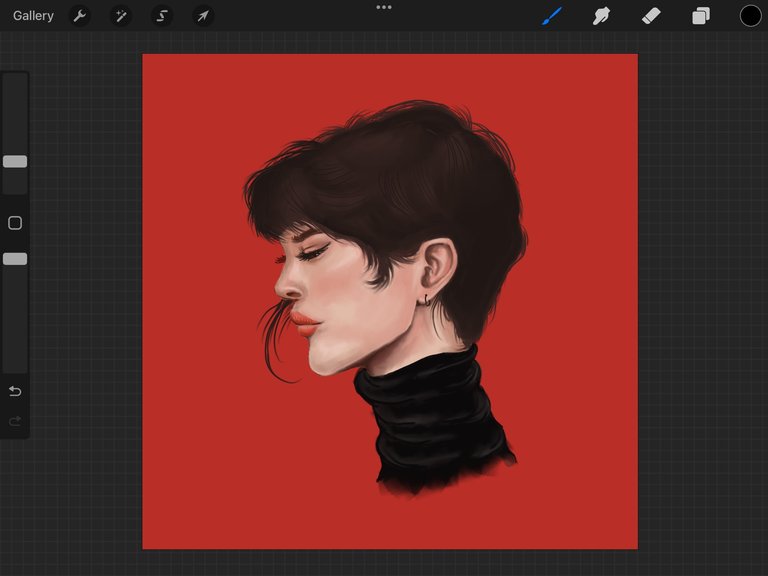The image size is (768, 576).
Task: Open the Adjustments magic wand menu
Action: click(x=120, y=16)
